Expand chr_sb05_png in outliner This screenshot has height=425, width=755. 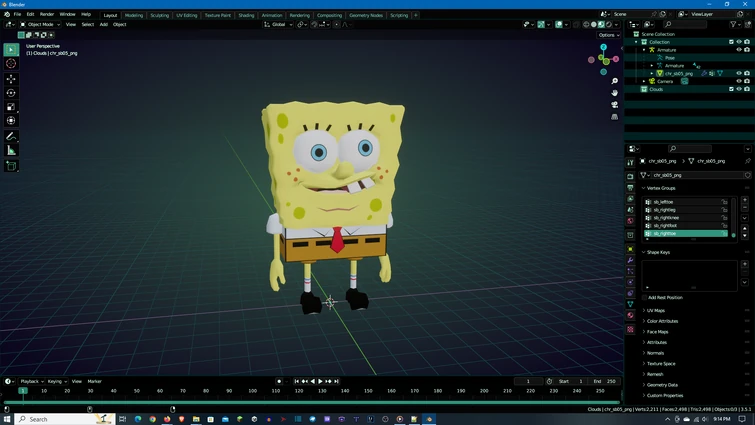click(x=652, y=73)
